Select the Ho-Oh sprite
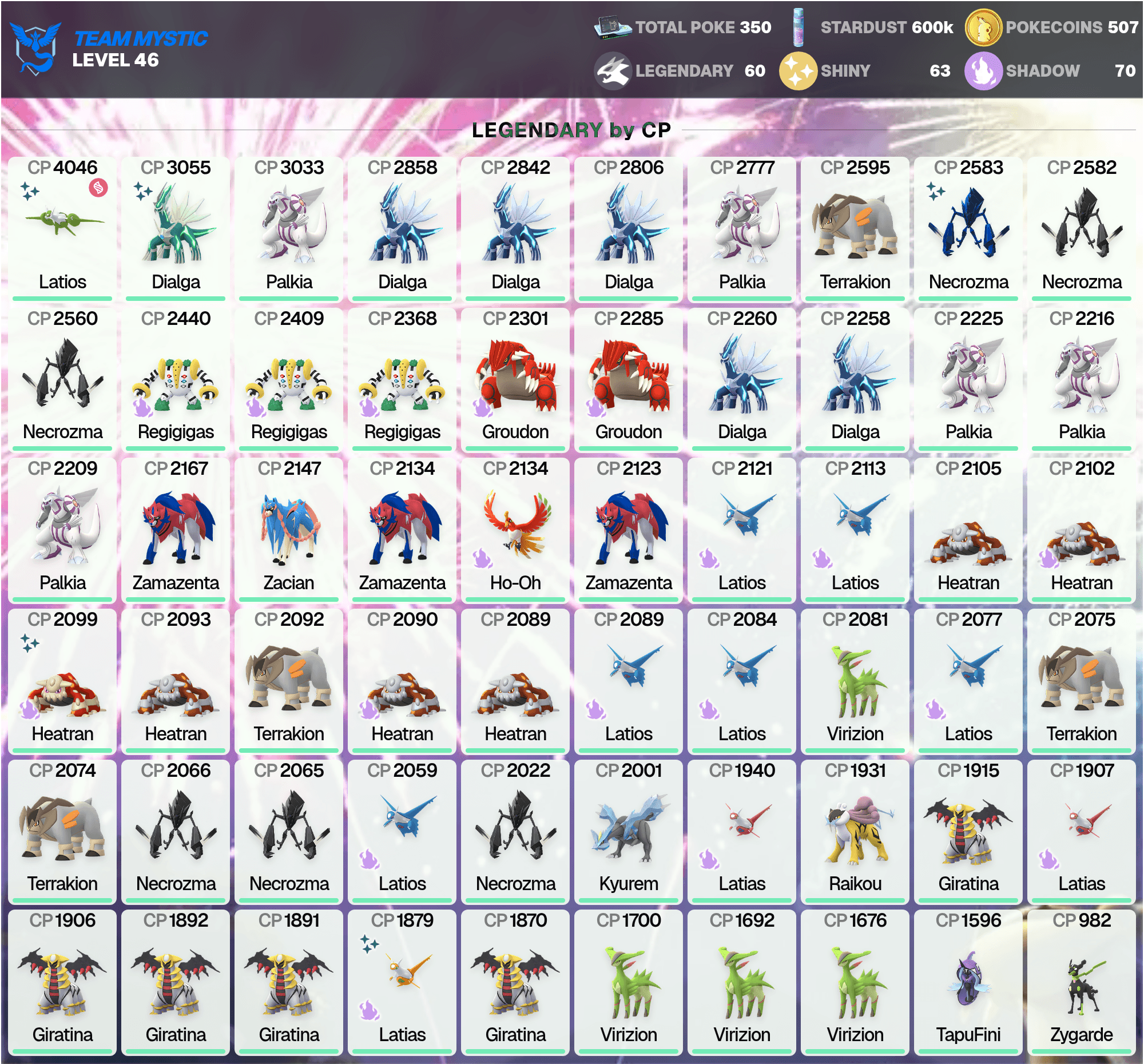Image resolution: width=1144 pixels, height=1064 pixels. point(518,524)
